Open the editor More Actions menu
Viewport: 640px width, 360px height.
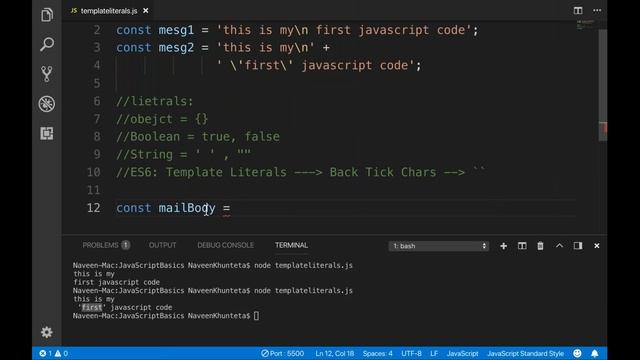pyautogui.click(x=597, y=11)
